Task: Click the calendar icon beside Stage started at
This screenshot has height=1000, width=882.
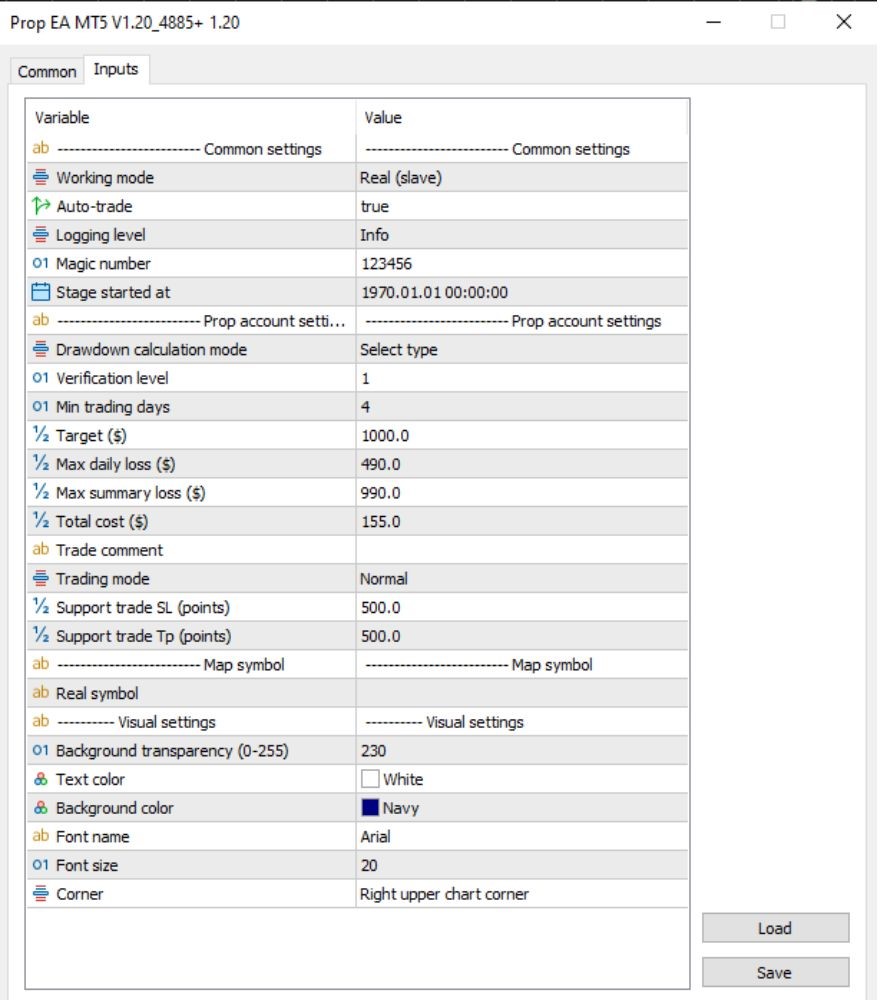Action: [x=40, y=292]
